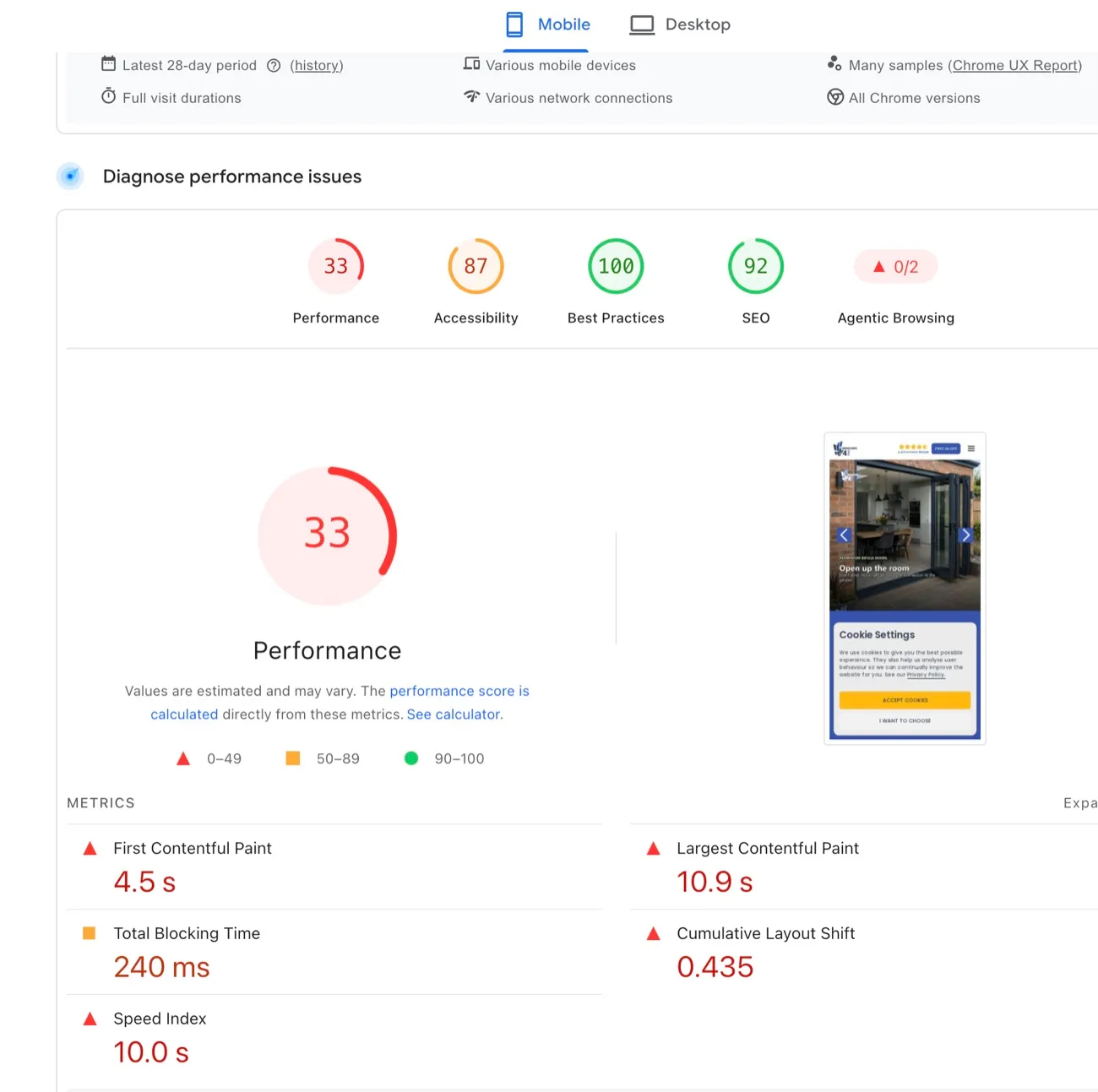Click the First Contentful Paint metric label
This screenshot has width=1098, height=1092.
(x=193, y=848)
